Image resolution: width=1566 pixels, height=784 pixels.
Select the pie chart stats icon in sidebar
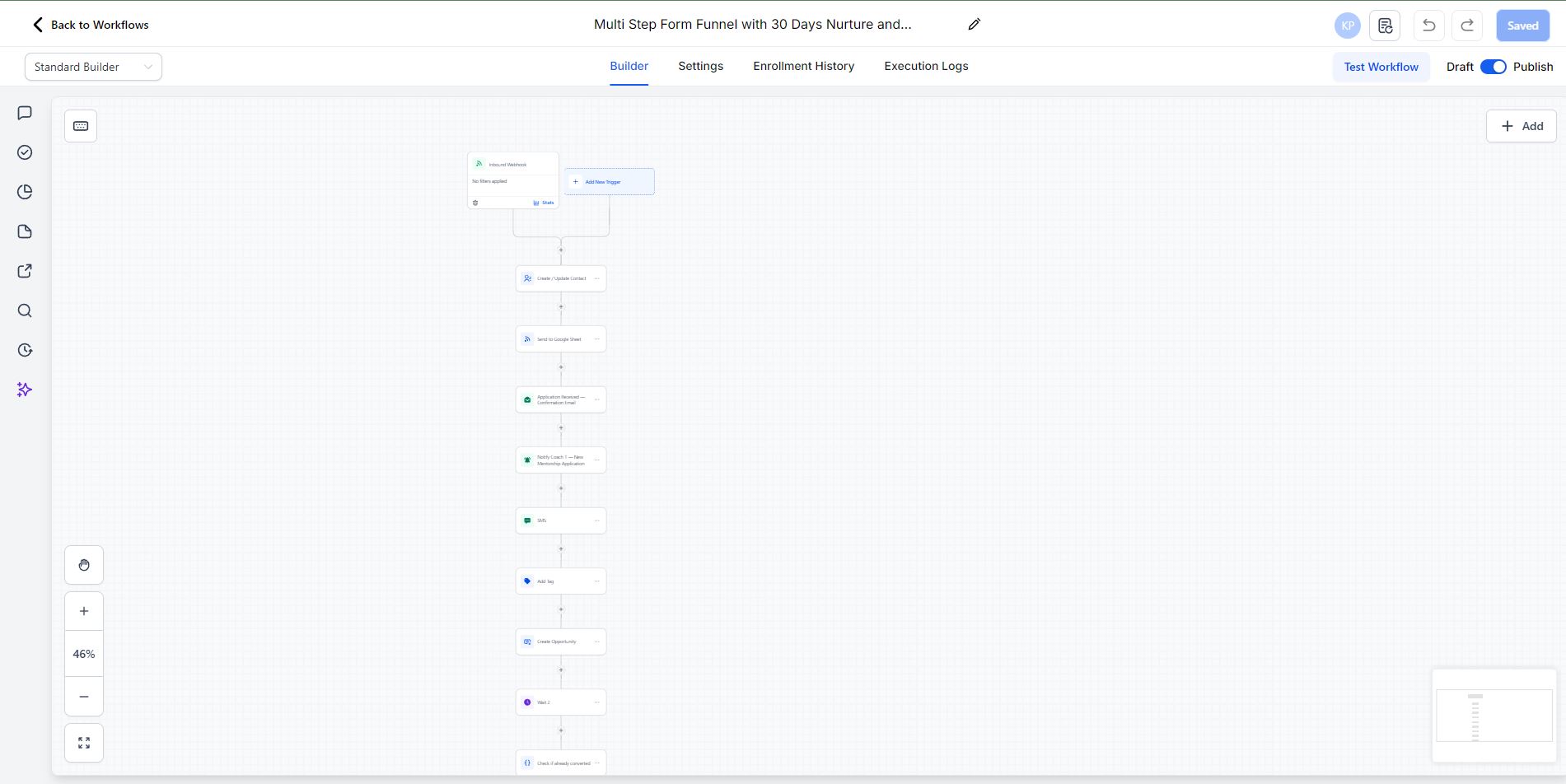click(x=25, y=191)
